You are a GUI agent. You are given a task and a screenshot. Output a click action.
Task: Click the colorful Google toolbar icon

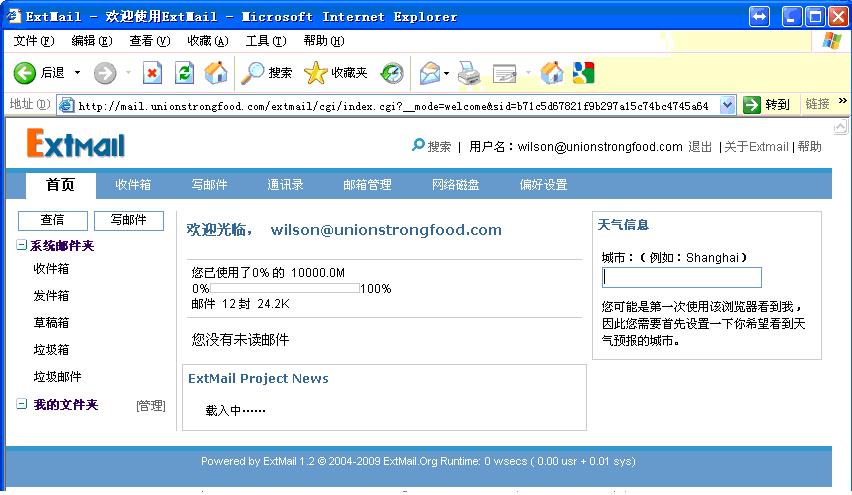[584, 73]
